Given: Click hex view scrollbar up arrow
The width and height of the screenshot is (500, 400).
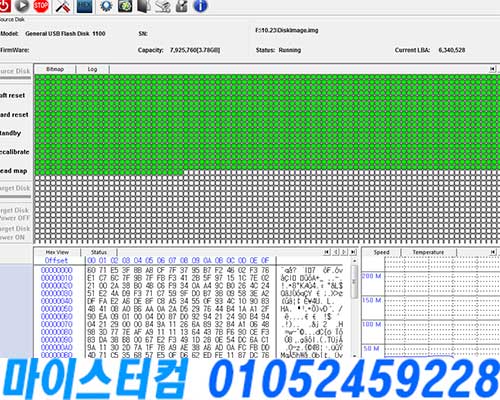Looking at the screenshot, I should point(354,261).
